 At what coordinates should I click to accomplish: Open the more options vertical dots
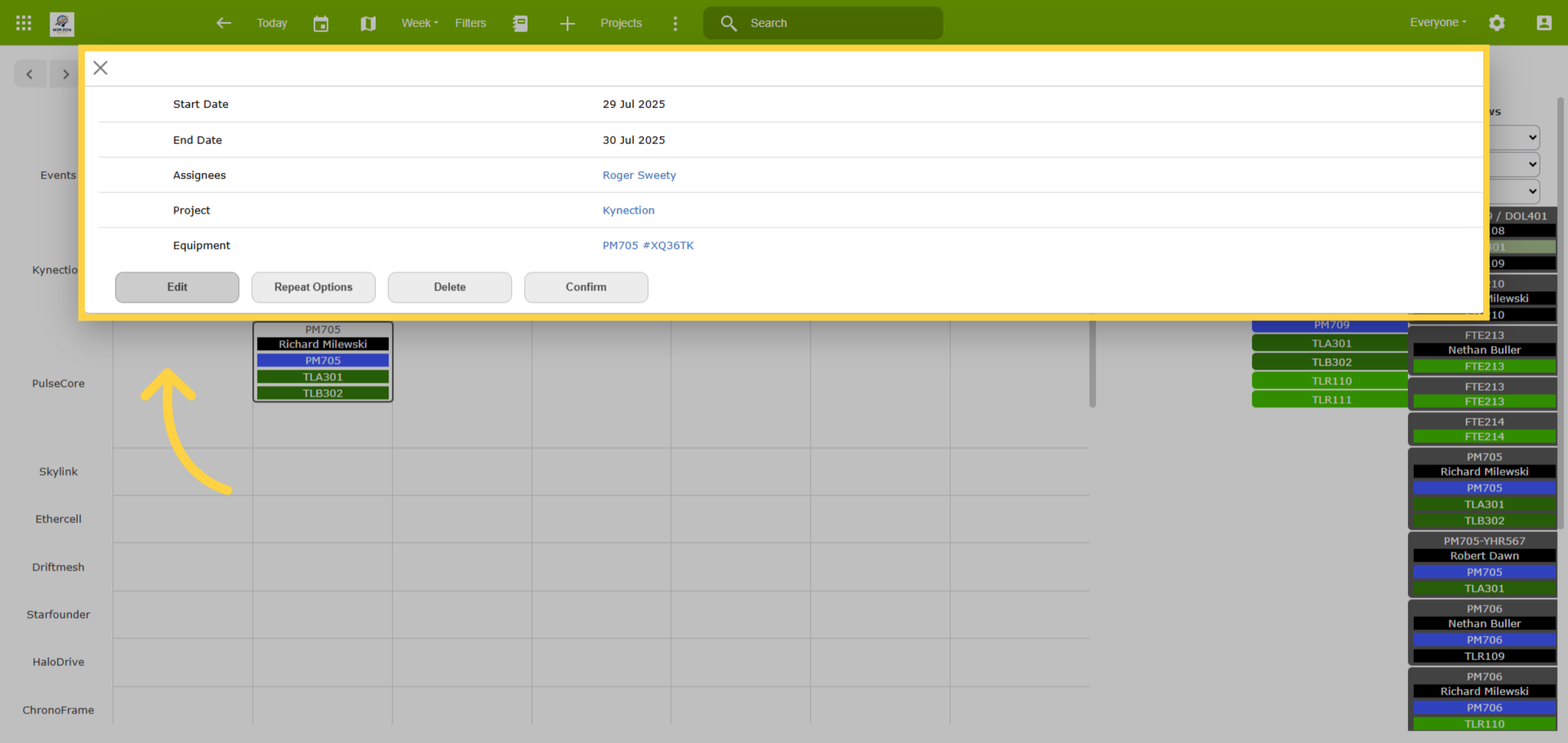pos(676,24)
